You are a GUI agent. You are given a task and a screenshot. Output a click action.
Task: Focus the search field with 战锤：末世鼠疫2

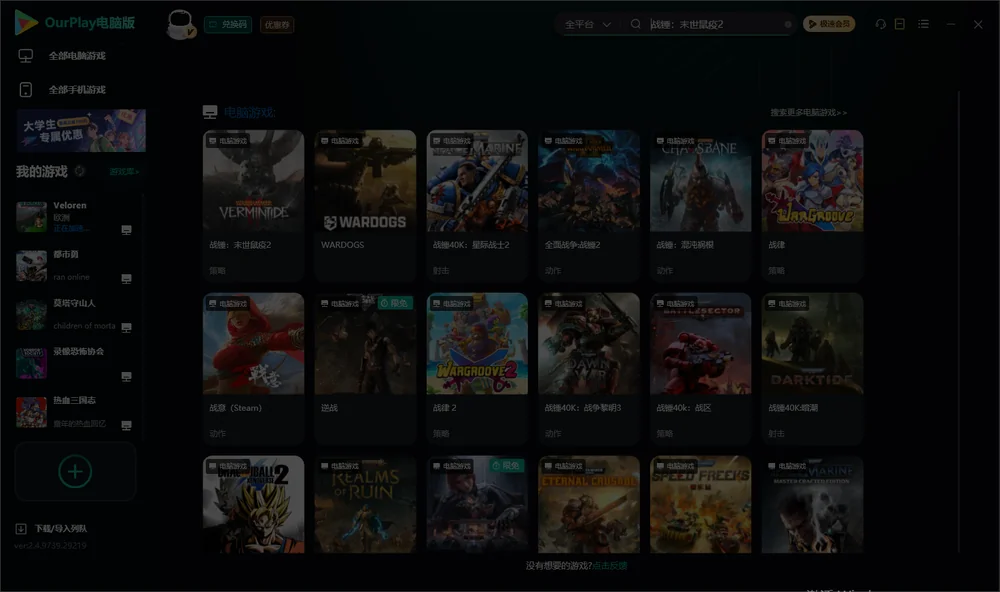714,24
